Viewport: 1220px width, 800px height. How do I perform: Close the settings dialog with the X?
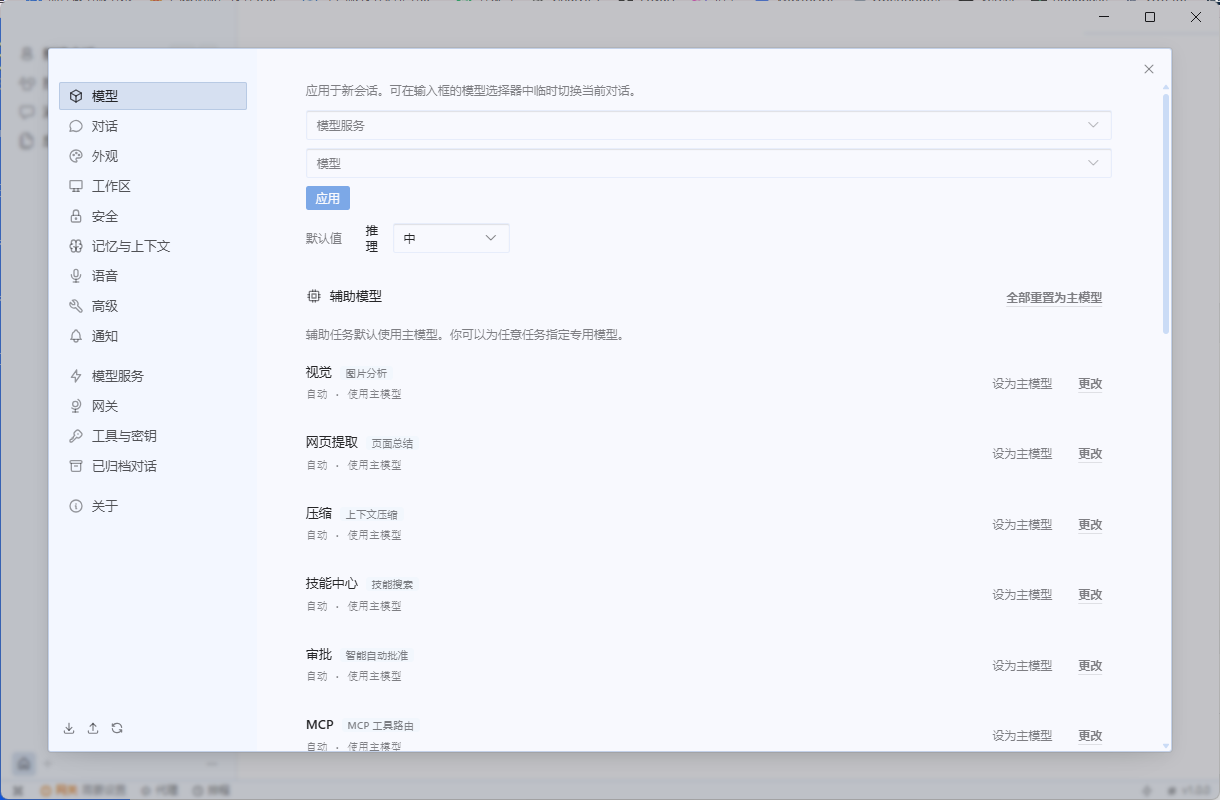pyautogui.click(x=1149, y=69)
